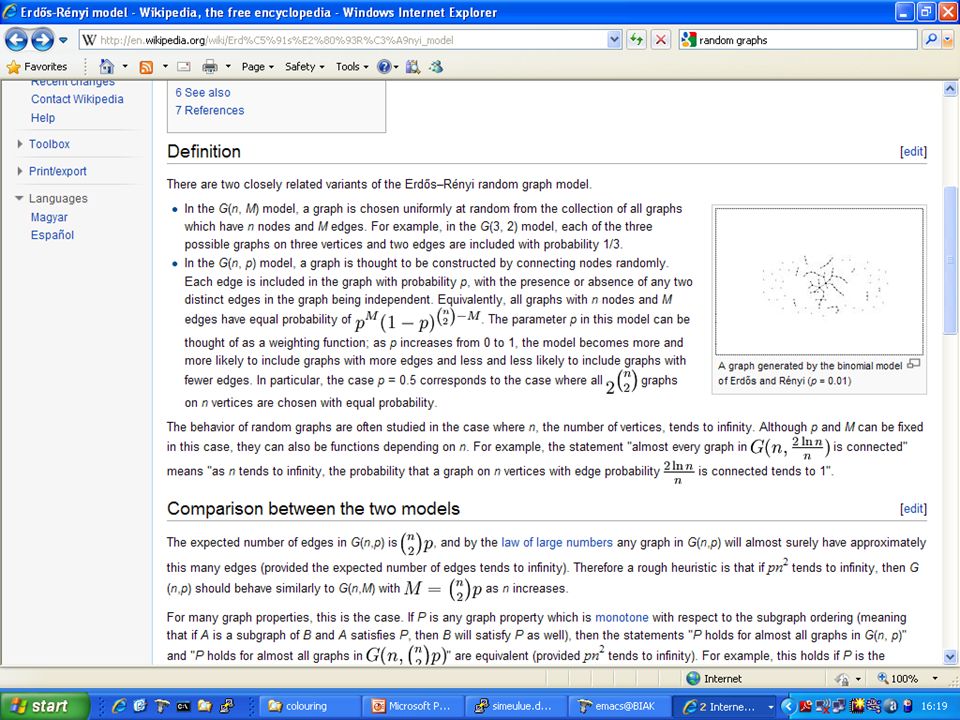Go forward with the Forward arrow button
Image resolution: width=960 pixels, height=720 pixels.
(42, 40)
